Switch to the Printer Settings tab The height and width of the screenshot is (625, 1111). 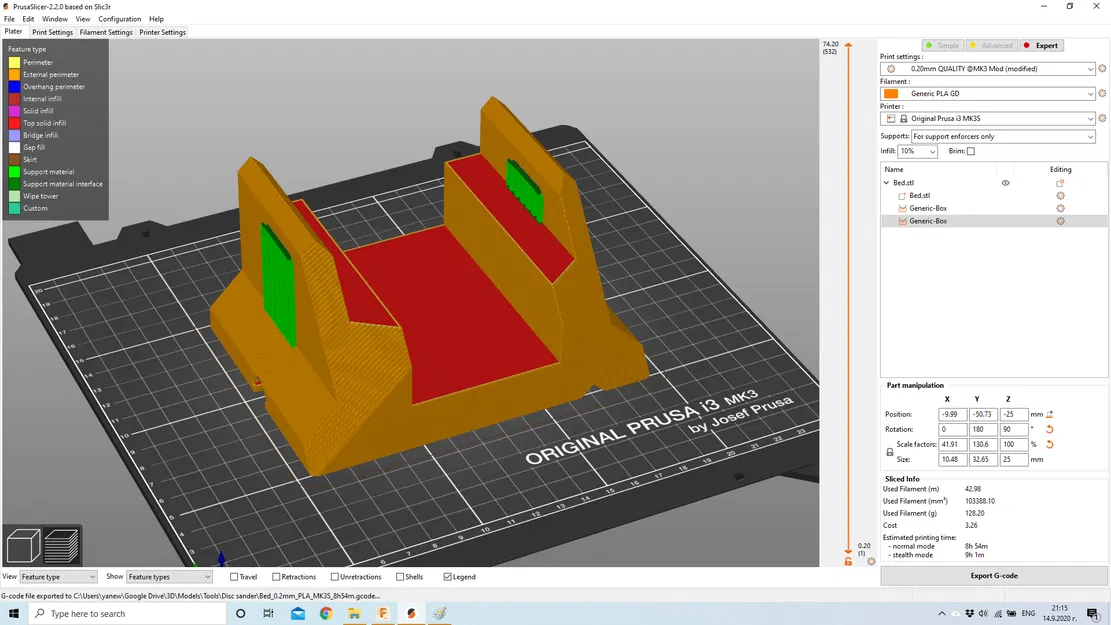162,32
